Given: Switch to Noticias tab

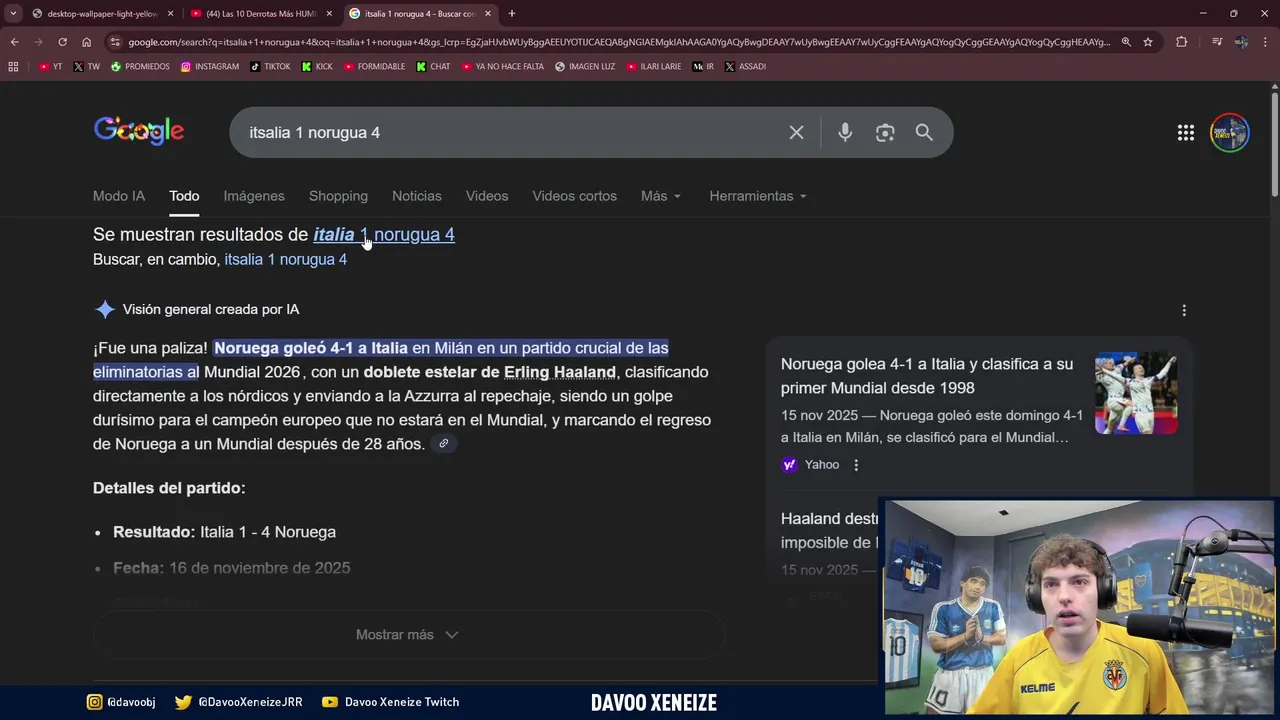Looking at the screenshot, I should (x=417, y=196).
